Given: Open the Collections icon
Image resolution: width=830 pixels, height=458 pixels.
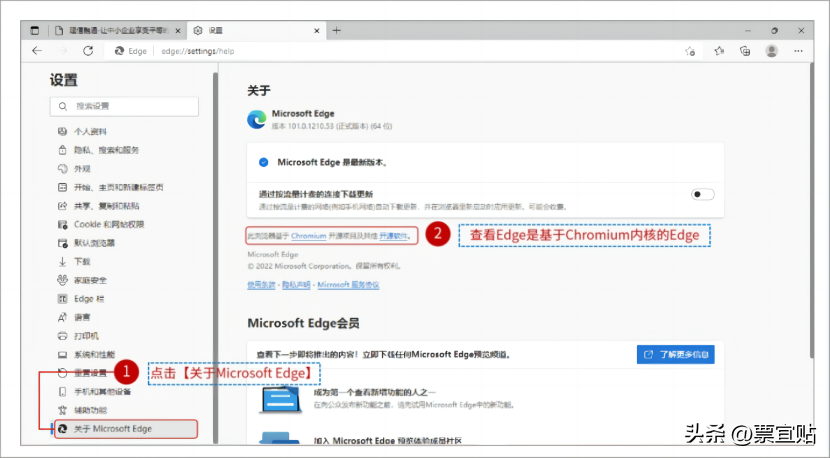Looking at the screenshot, I should 745,51.
